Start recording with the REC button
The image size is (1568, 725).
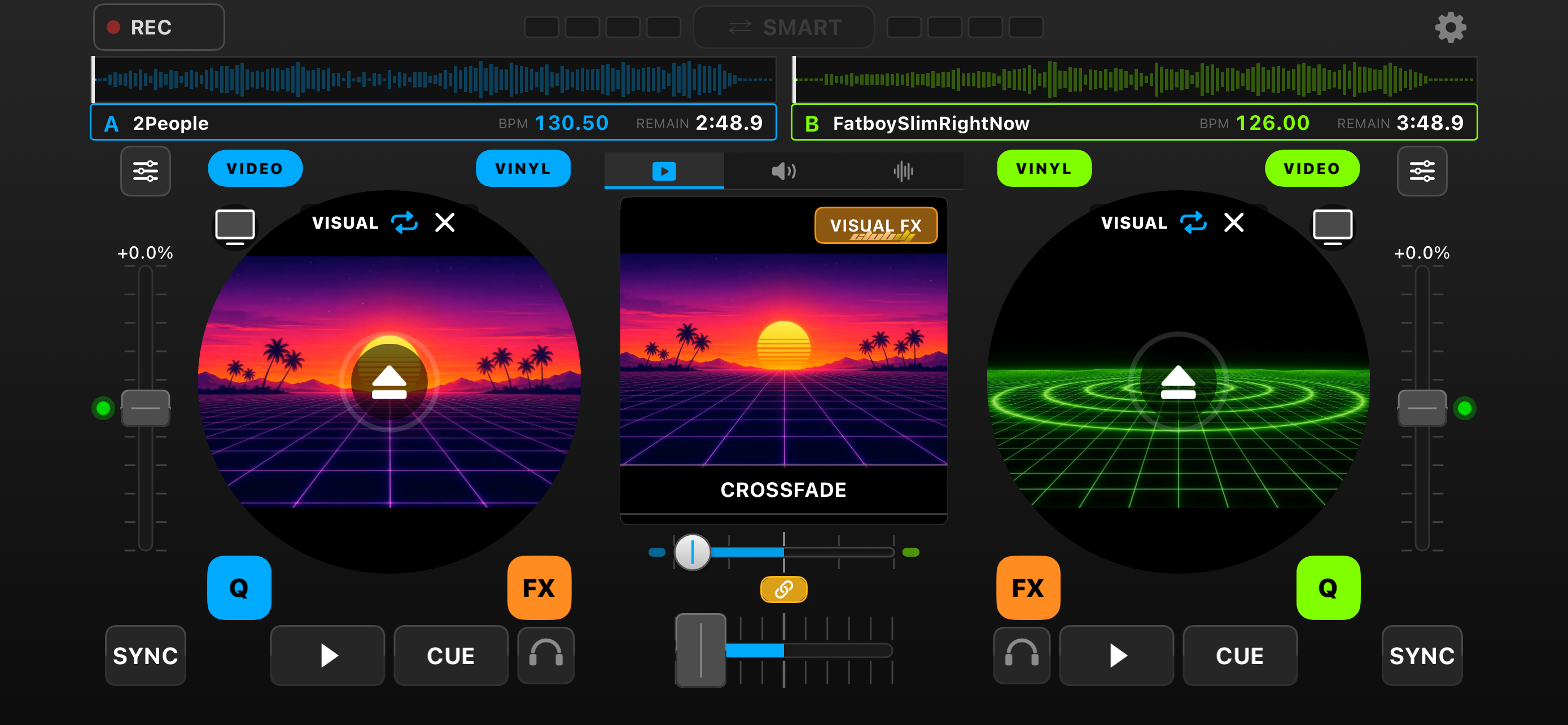click(159, 28)
